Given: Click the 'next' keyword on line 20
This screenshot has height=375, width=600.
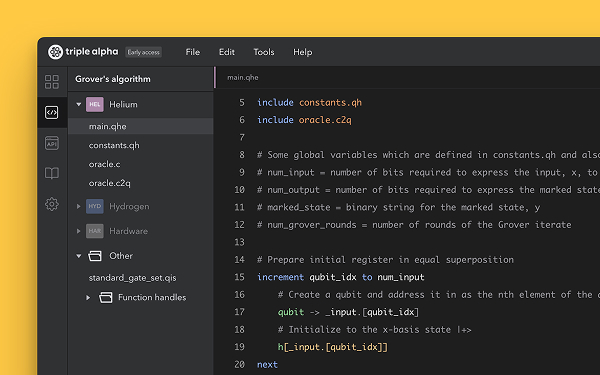Looking at the screenshot, I should [x=267, y=365].
